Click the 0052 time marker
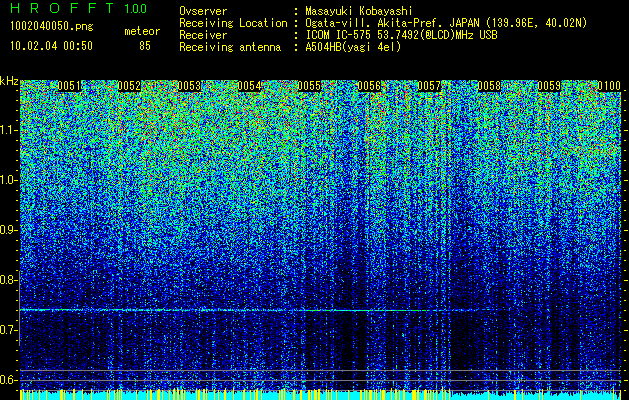629x400 pixels. [129, 86]
